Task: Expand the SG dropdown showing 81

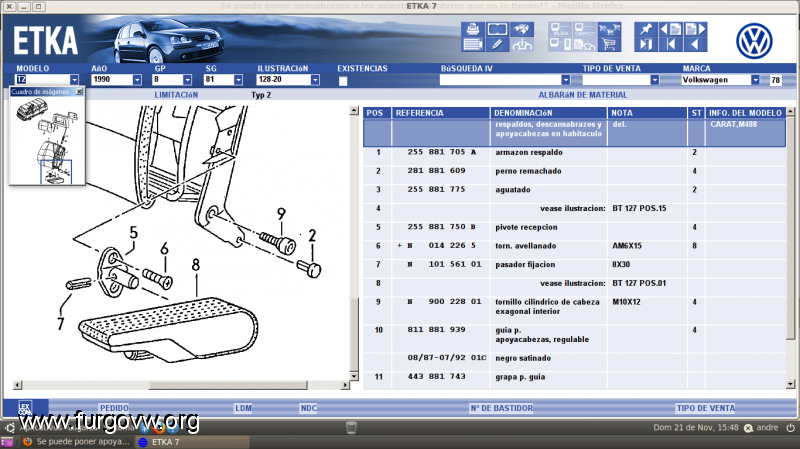Action: [238, 80]
